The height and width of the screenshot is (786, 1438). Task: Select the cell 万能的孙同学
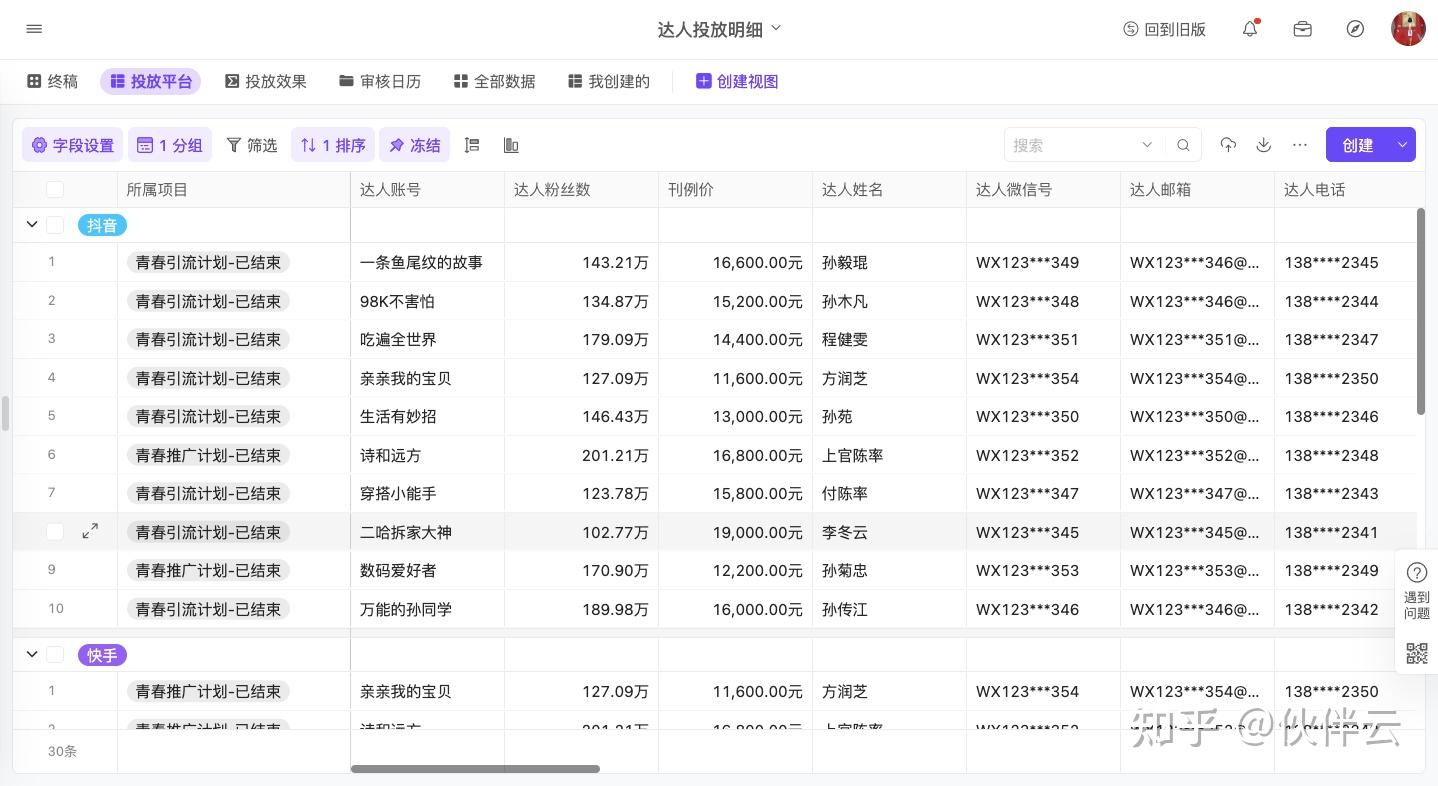coord(427,609)
